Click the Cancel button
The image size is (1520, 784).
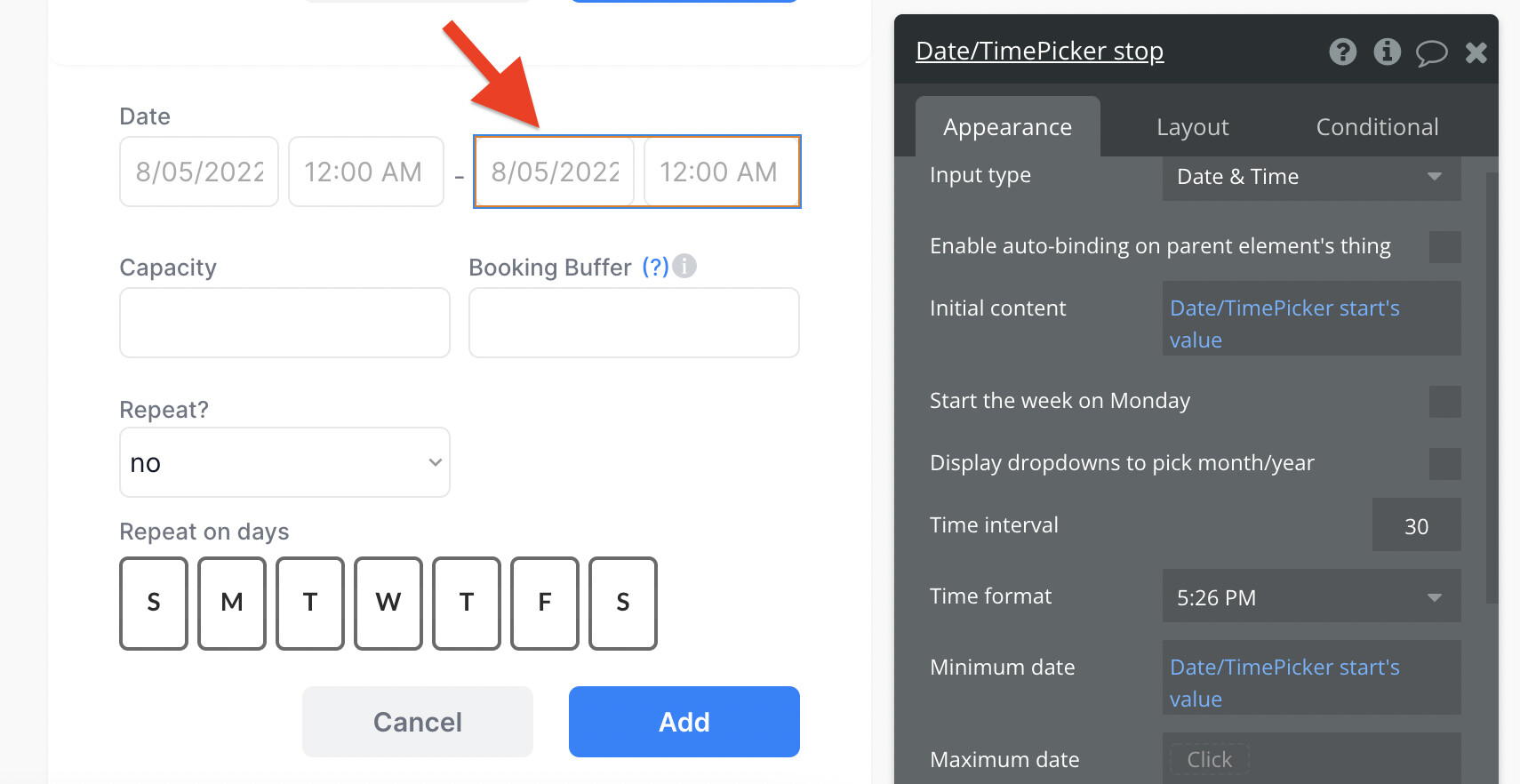(x=418, y=722)
